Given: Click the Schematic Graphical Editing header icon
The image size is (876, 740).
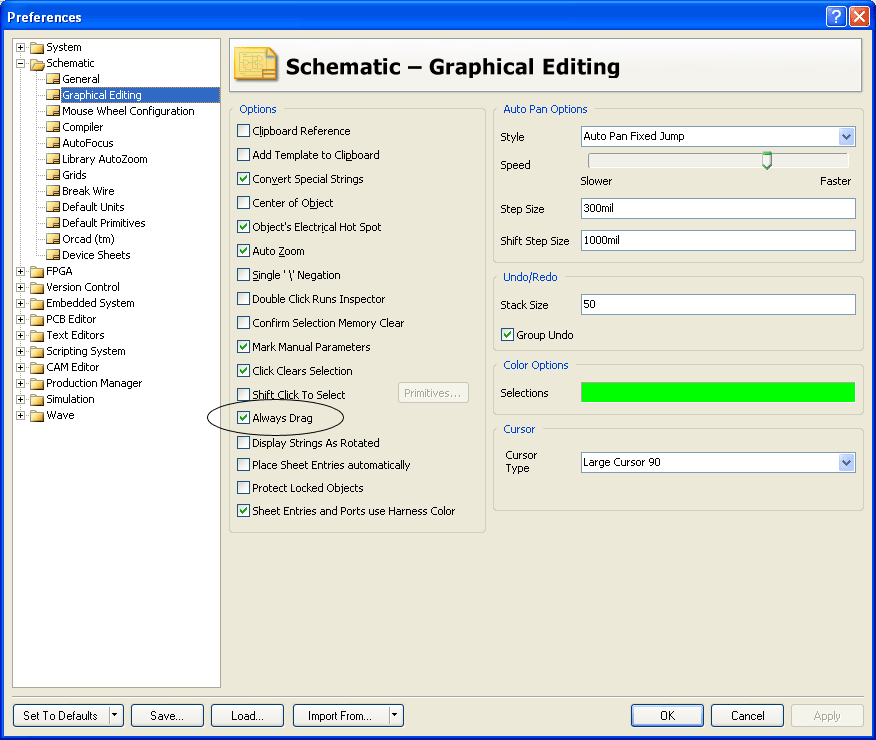Looking at the screenshot, I should click(x=255, y=65).
